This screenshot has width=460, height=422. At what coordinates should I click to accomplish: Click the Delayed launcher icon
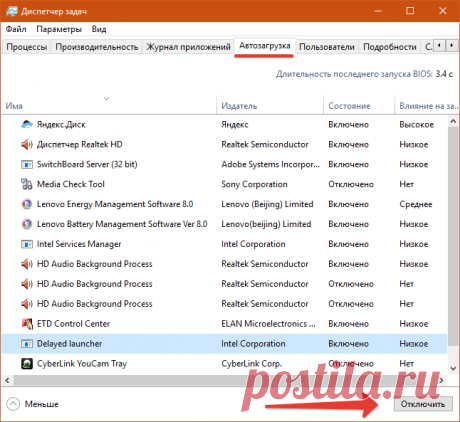click(x=27, y=344)
